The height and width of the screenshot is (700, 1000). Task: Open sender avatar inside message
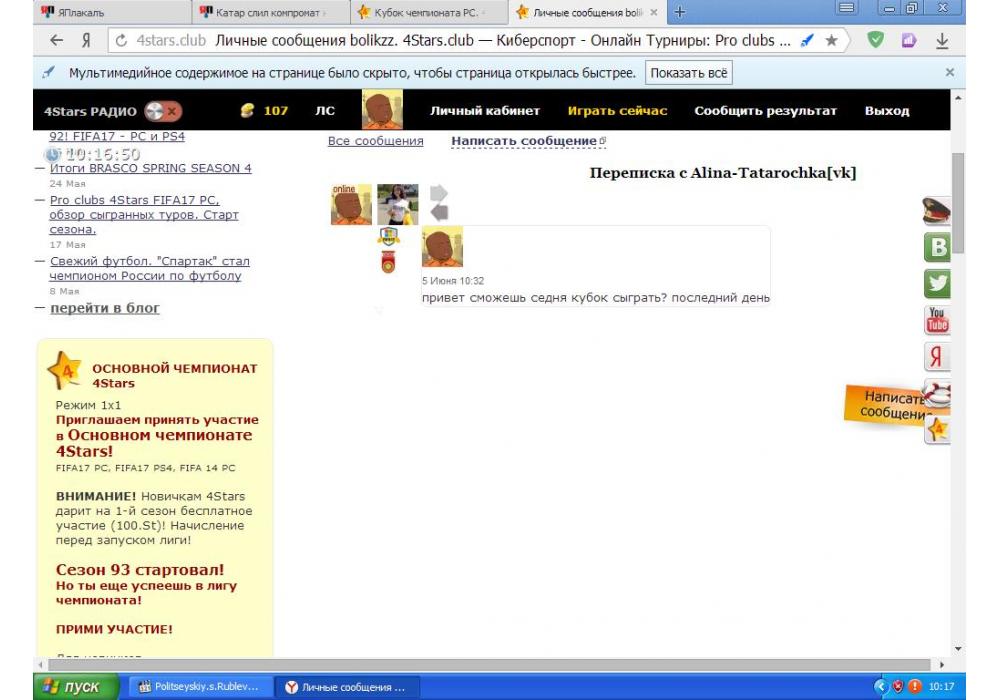coord(443,246)
